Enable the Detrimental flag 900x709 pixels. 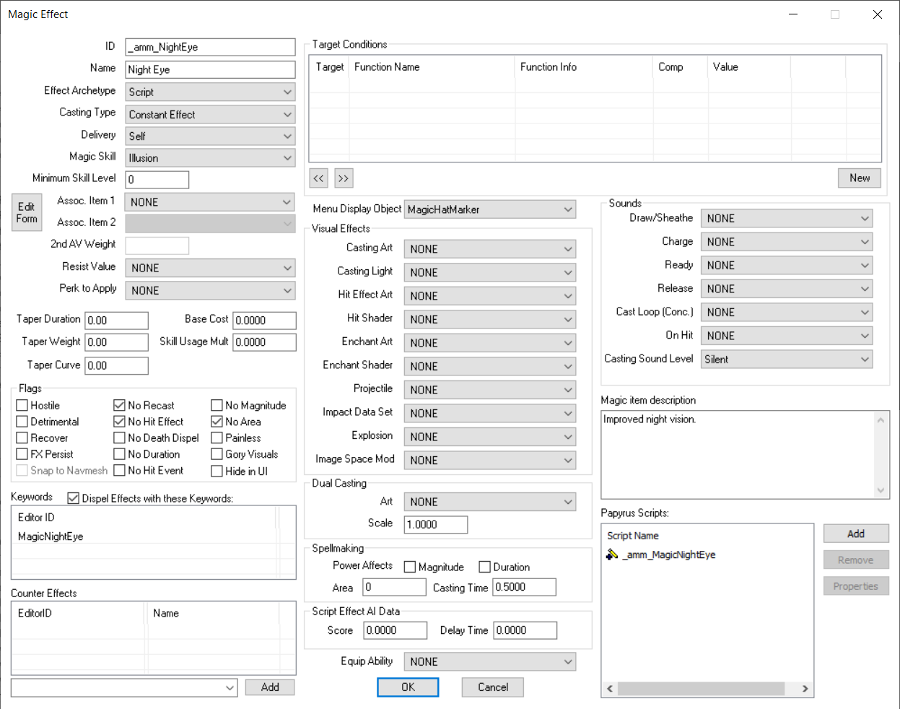click(22, 421)
